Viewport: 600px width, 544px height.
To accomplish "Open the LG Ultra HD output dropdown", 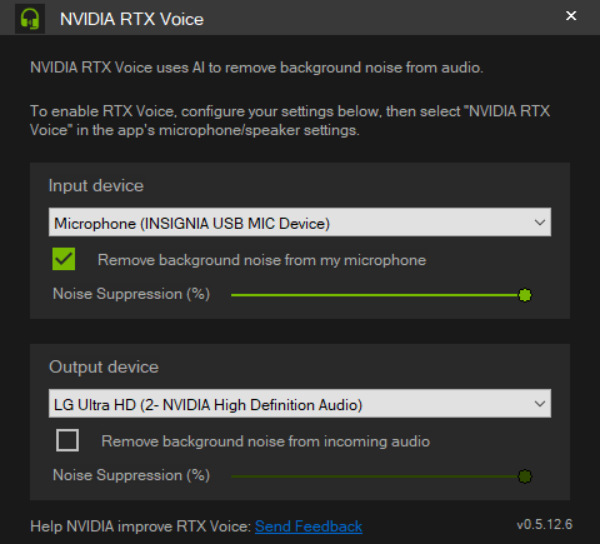I will [x=290, y=404].
